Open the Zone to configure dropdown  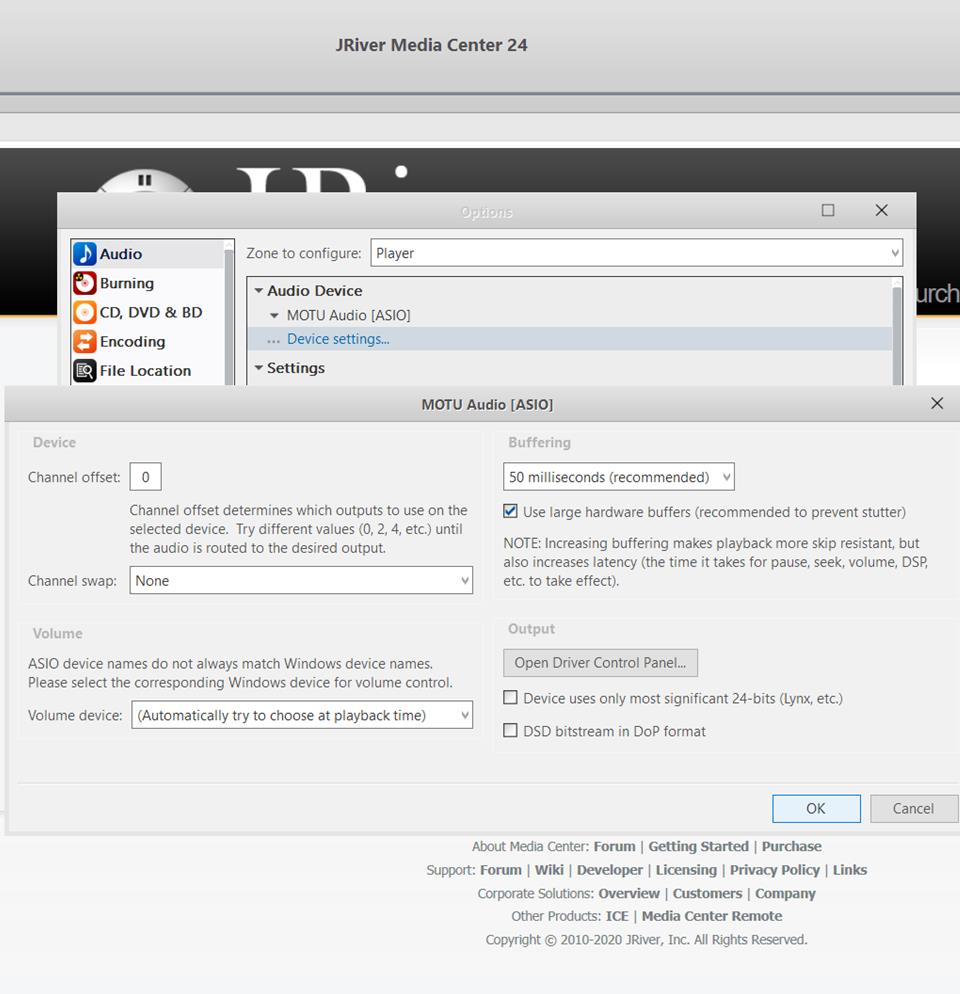click(x=636, y=253)
